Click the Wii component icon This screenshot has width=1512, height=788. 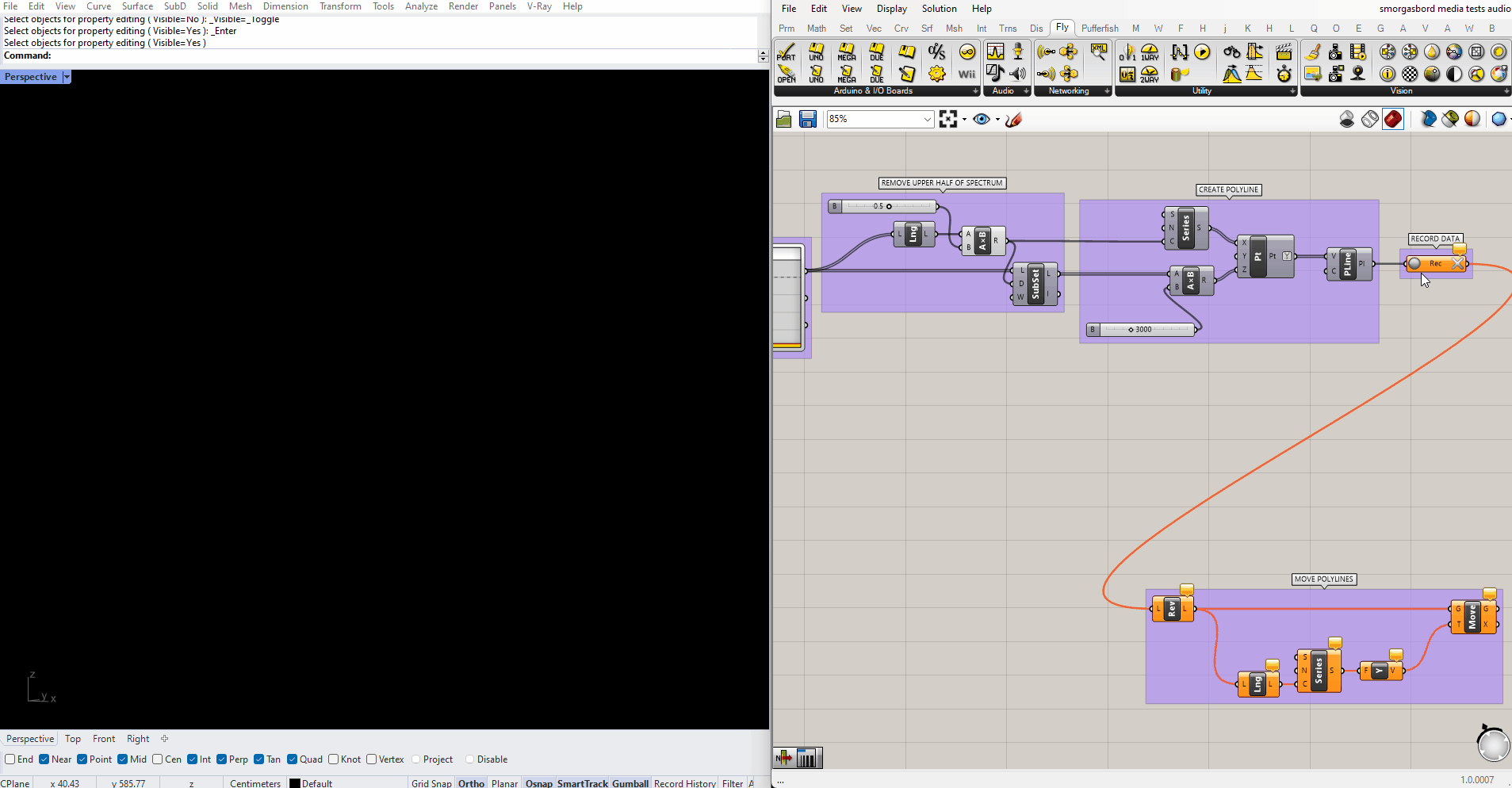click(967, 74)
